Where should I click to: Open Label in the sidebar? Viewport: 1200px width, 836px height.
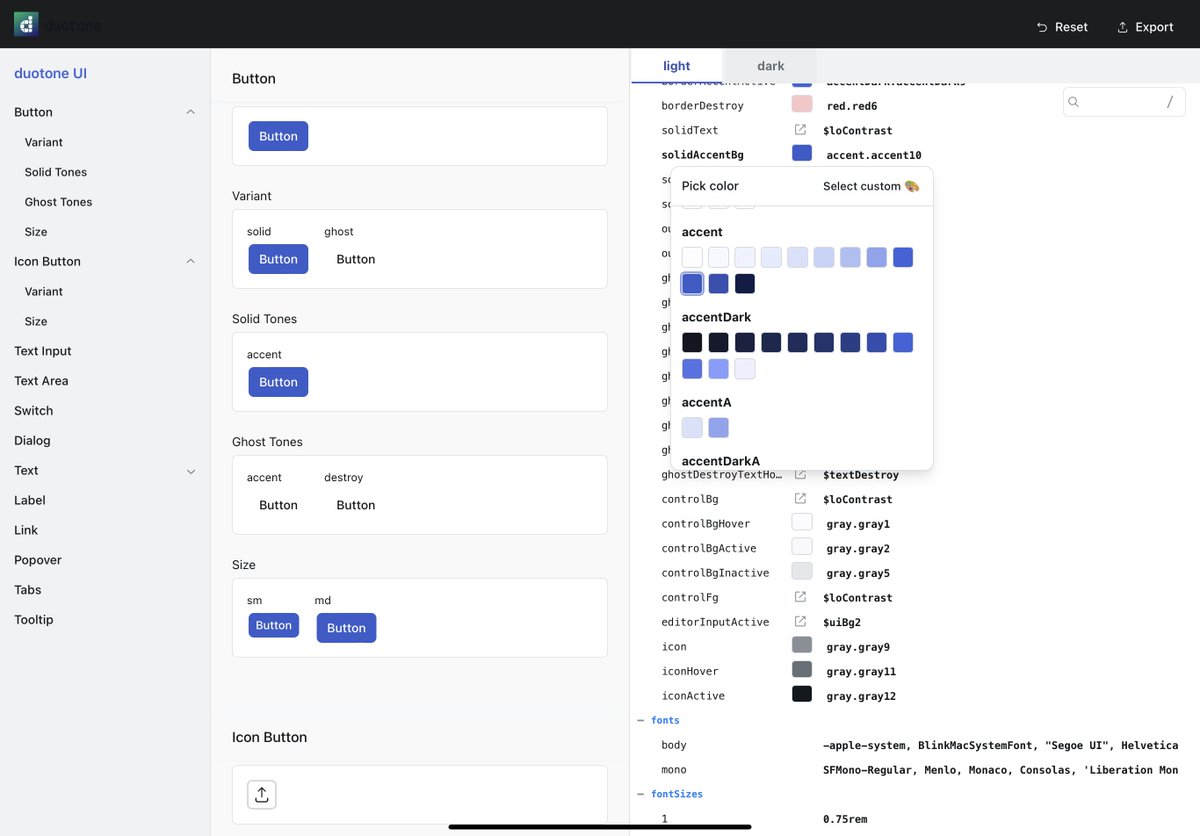pyautogui.click(x=30, y=500)
